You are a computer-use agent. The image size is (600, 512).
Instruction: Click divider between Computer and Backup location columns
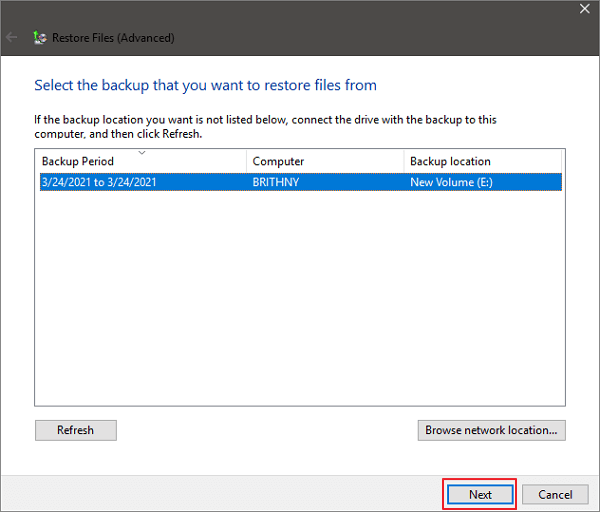pyautogui.click(x=404, y=162)
